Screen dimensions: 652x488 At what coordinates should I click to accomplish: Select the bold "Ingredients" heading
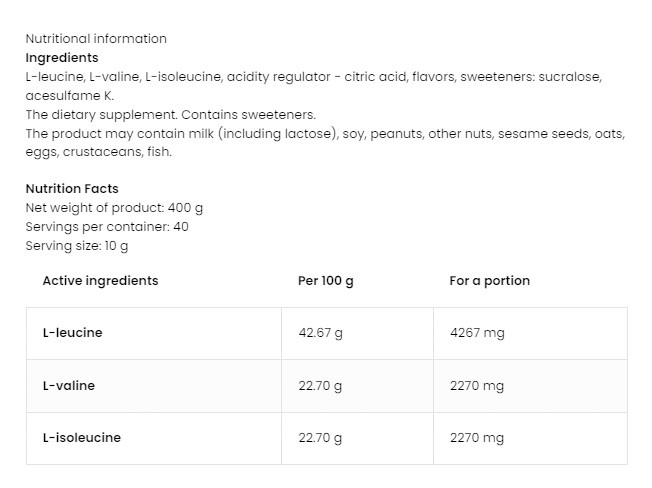tap(62, 58)
